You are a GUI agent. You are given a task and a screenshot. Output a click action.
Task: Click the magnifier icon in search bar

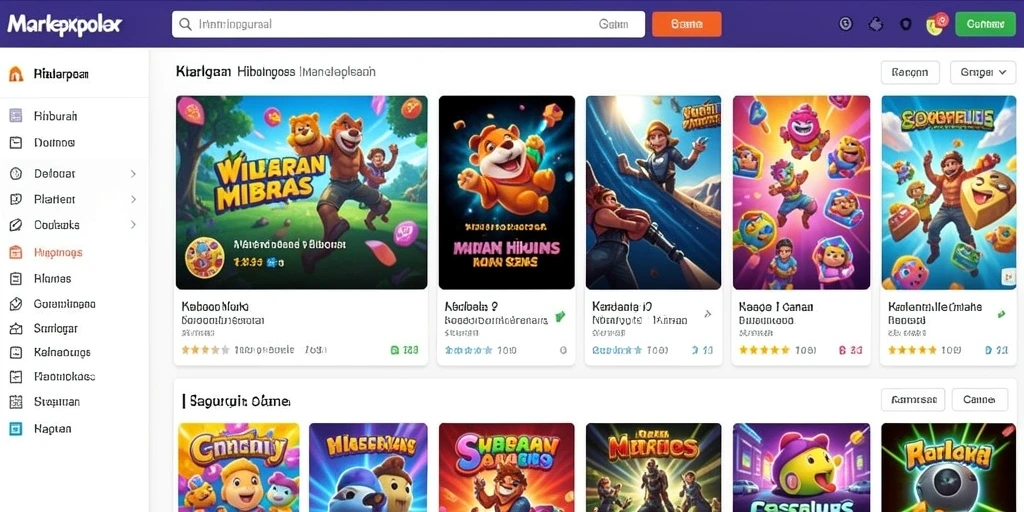(x=185, y=24)
